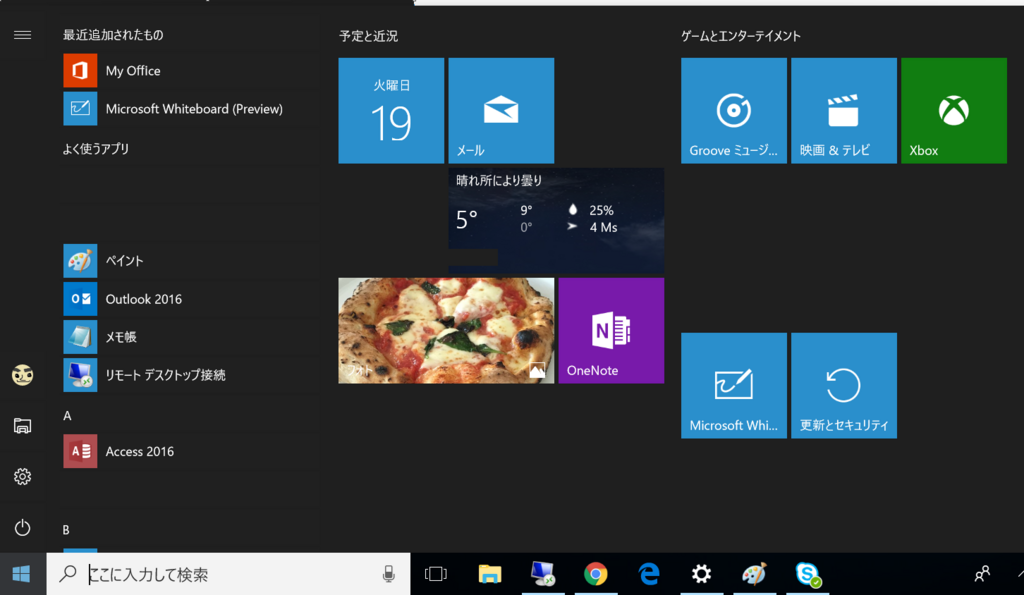Screen dimensions: 1024x595
Task: Open the Xbox tile
Action: [x=954, y=110]
